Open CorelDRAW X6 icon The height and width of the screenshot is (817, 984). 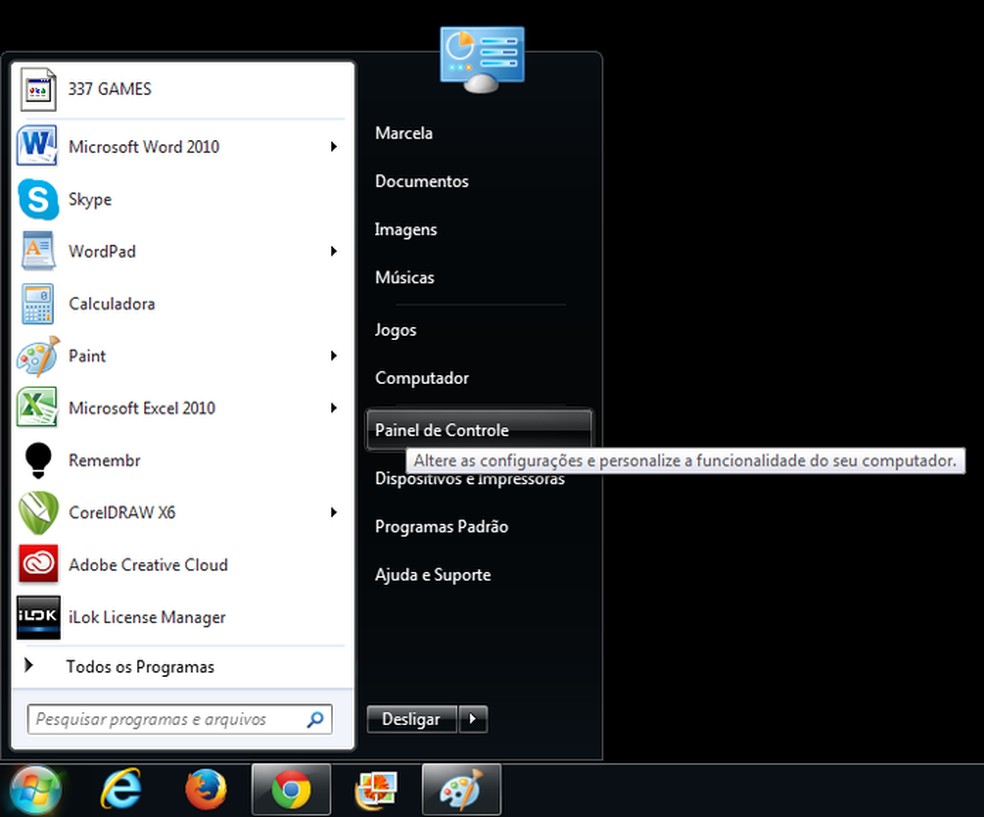[x=38, y=513]
